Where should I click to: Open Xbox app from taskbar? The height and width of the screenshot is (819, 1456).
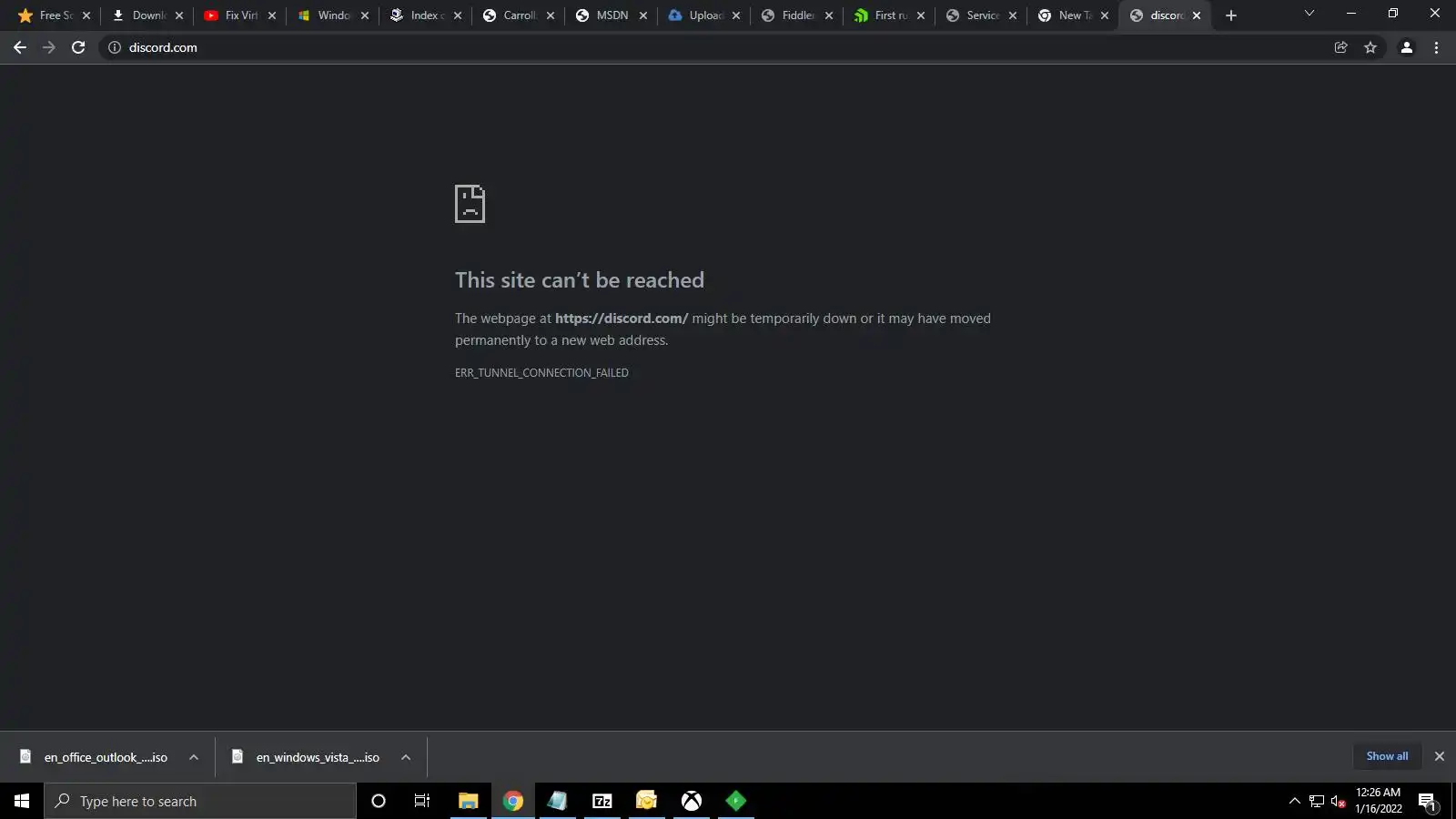tap(692, 801)
